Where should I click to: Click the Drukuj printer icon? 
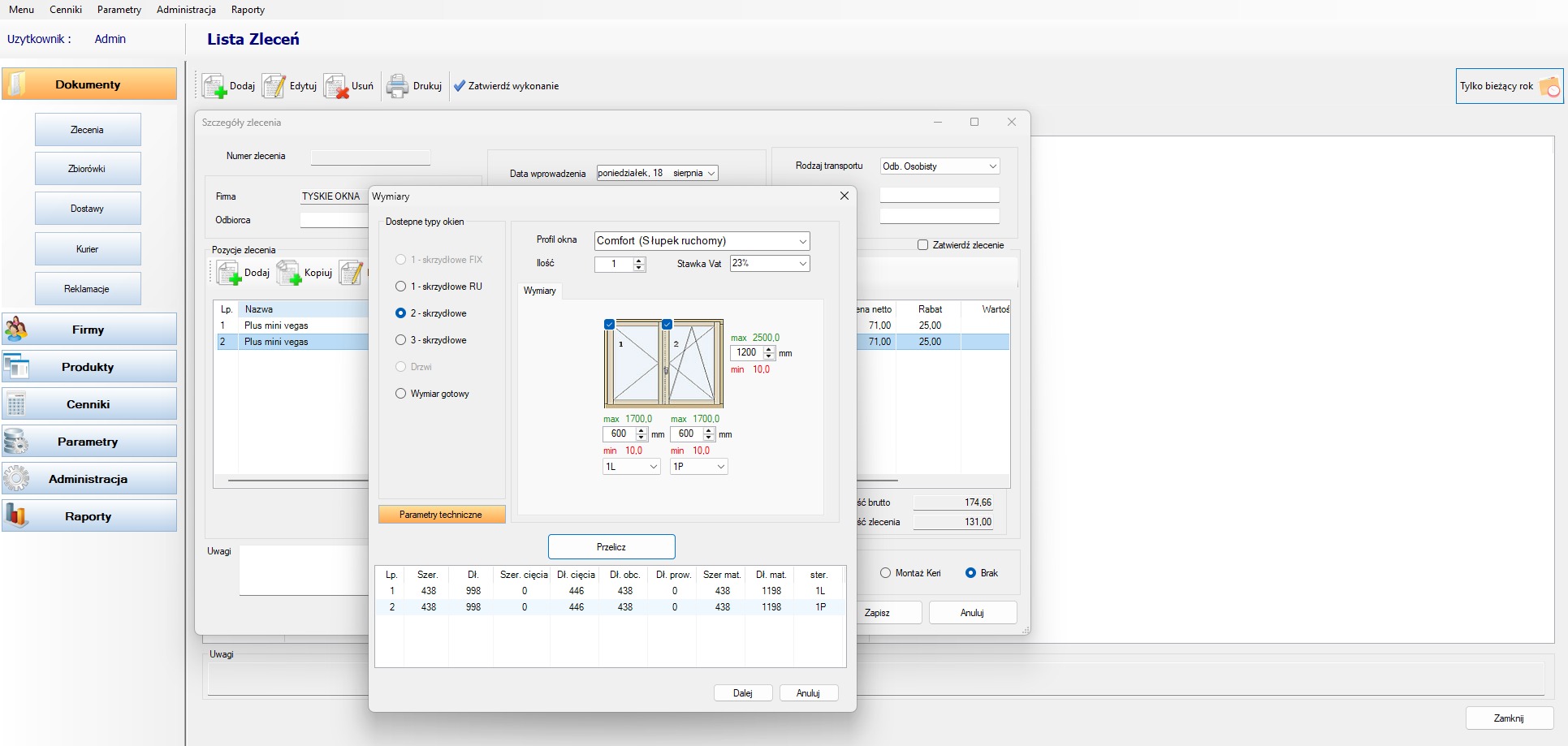click(397, 86)
